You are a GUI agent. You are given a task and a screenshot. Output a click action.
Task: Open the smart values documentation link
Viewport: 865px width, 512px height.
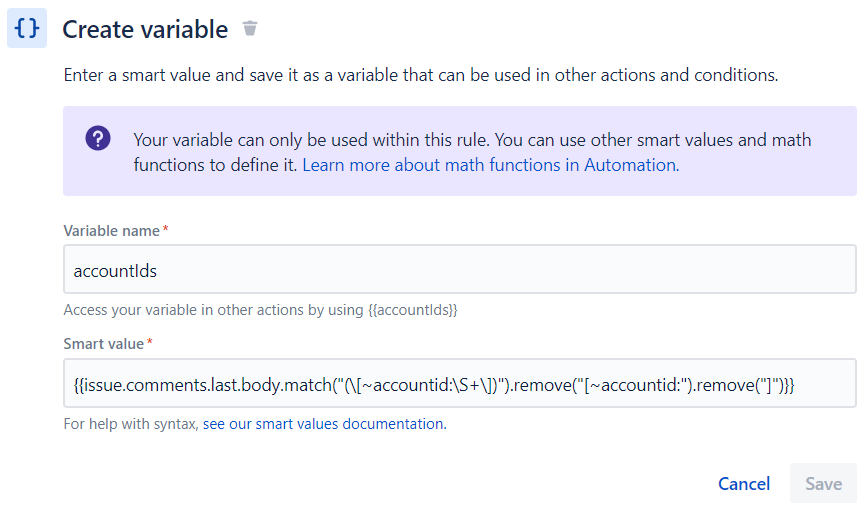tap(324, 424)
